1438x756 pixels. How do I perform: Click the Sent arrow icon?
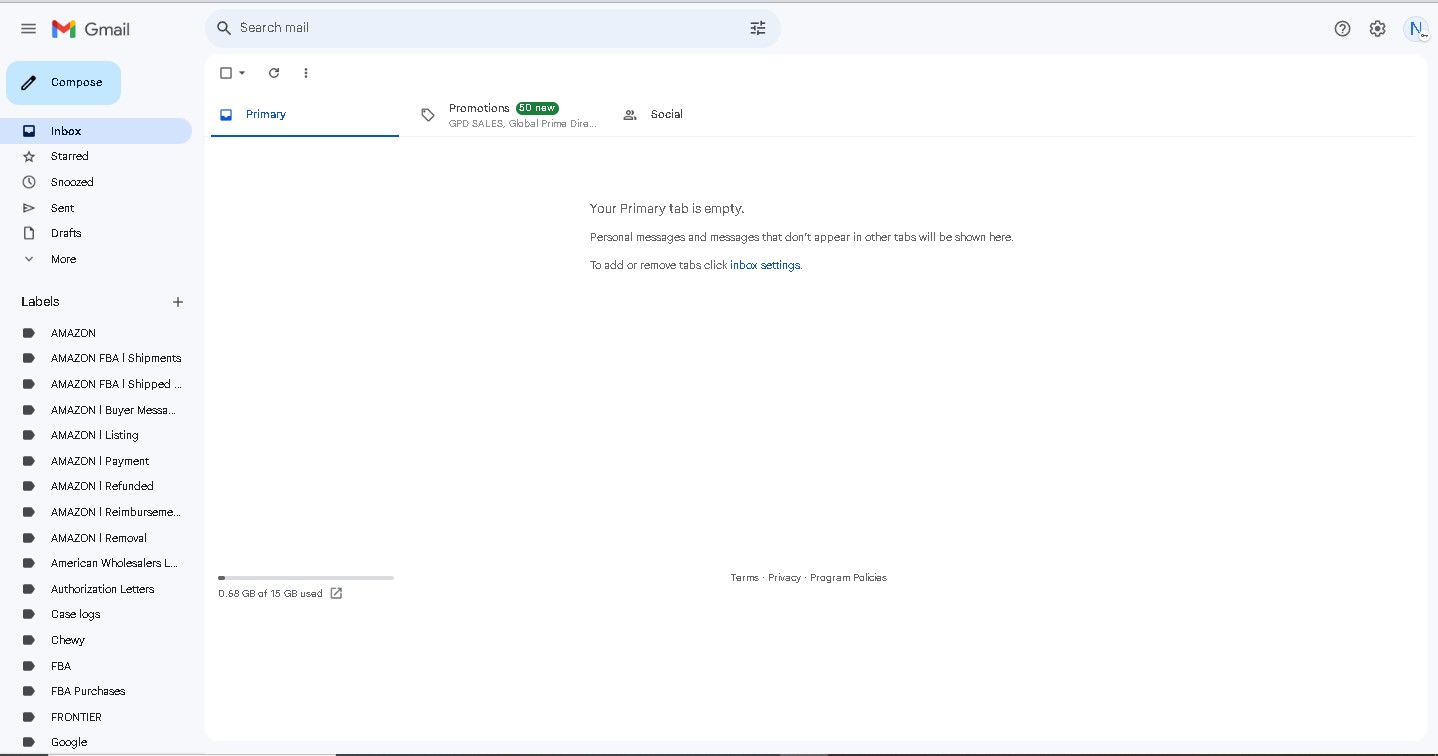[x=29, y=208]
